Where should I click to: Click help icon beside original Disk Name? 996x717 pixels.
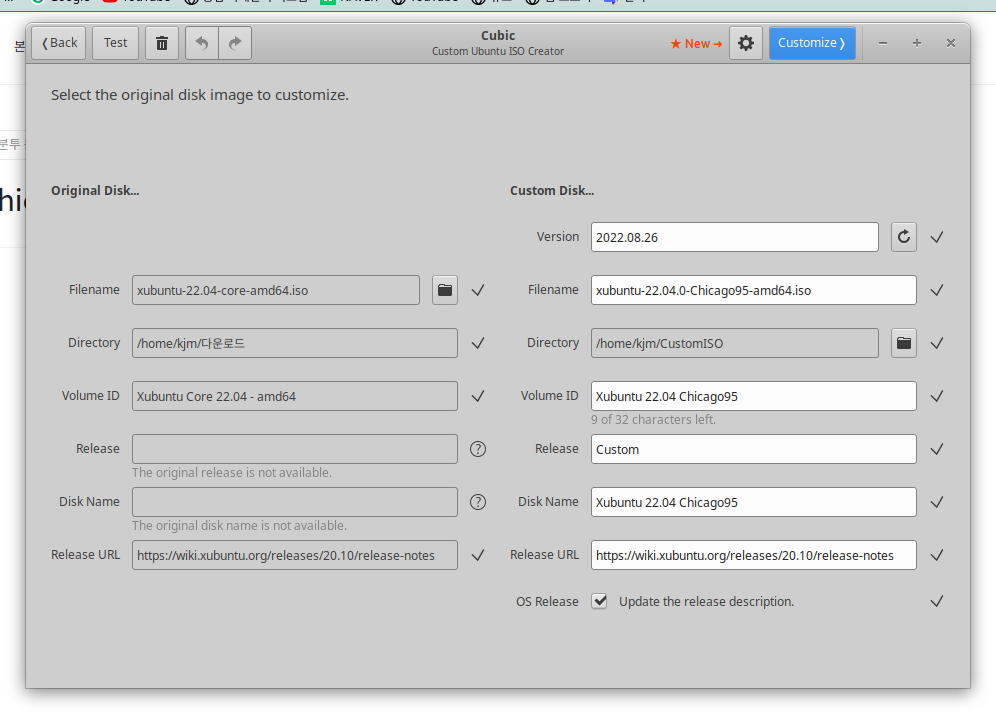coord(478,502)
